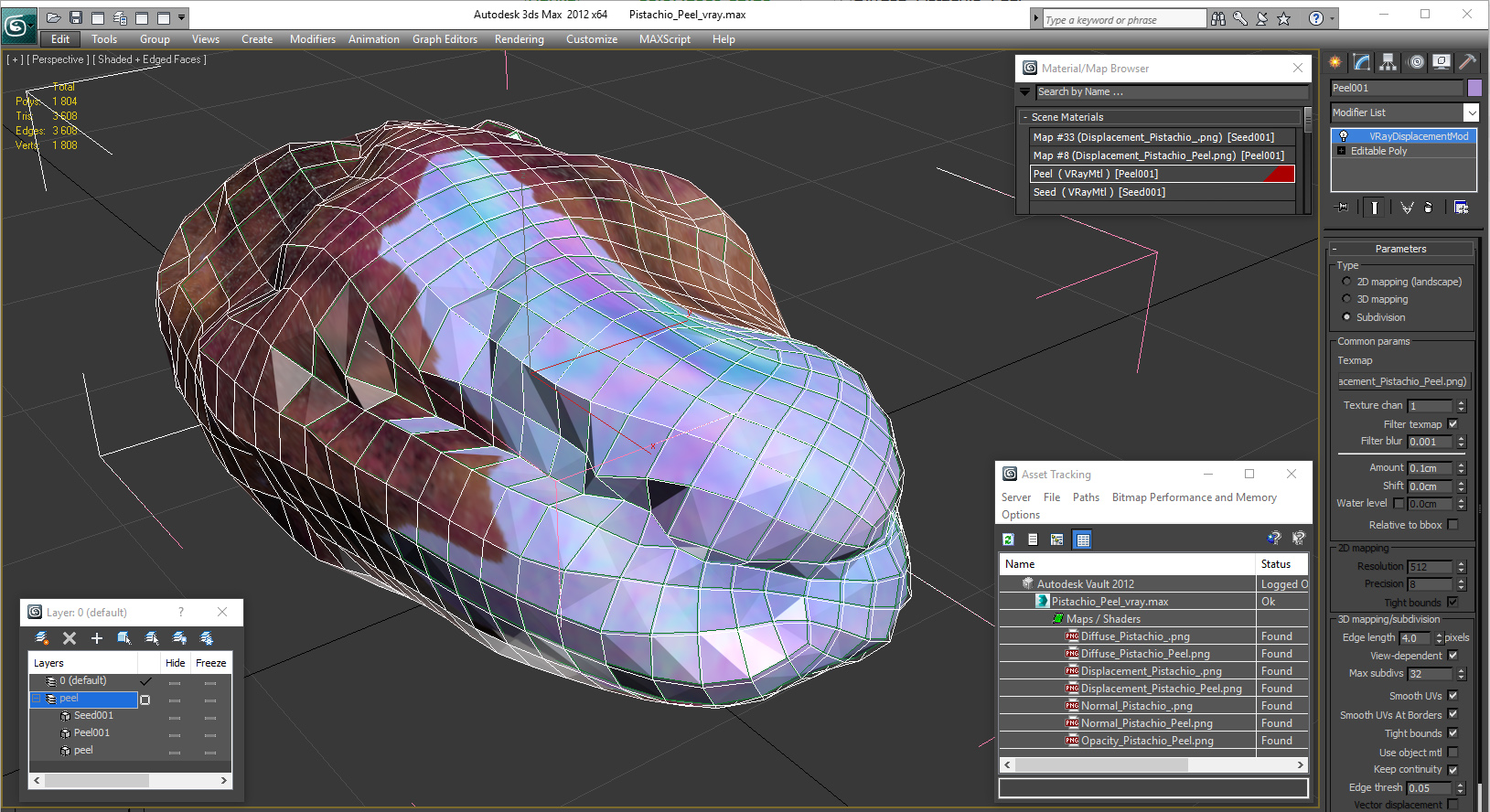1490x812 pixels.
Task: Click the Refresh icon in Asset Tracking toolbar
Action: pos(1009,540)
